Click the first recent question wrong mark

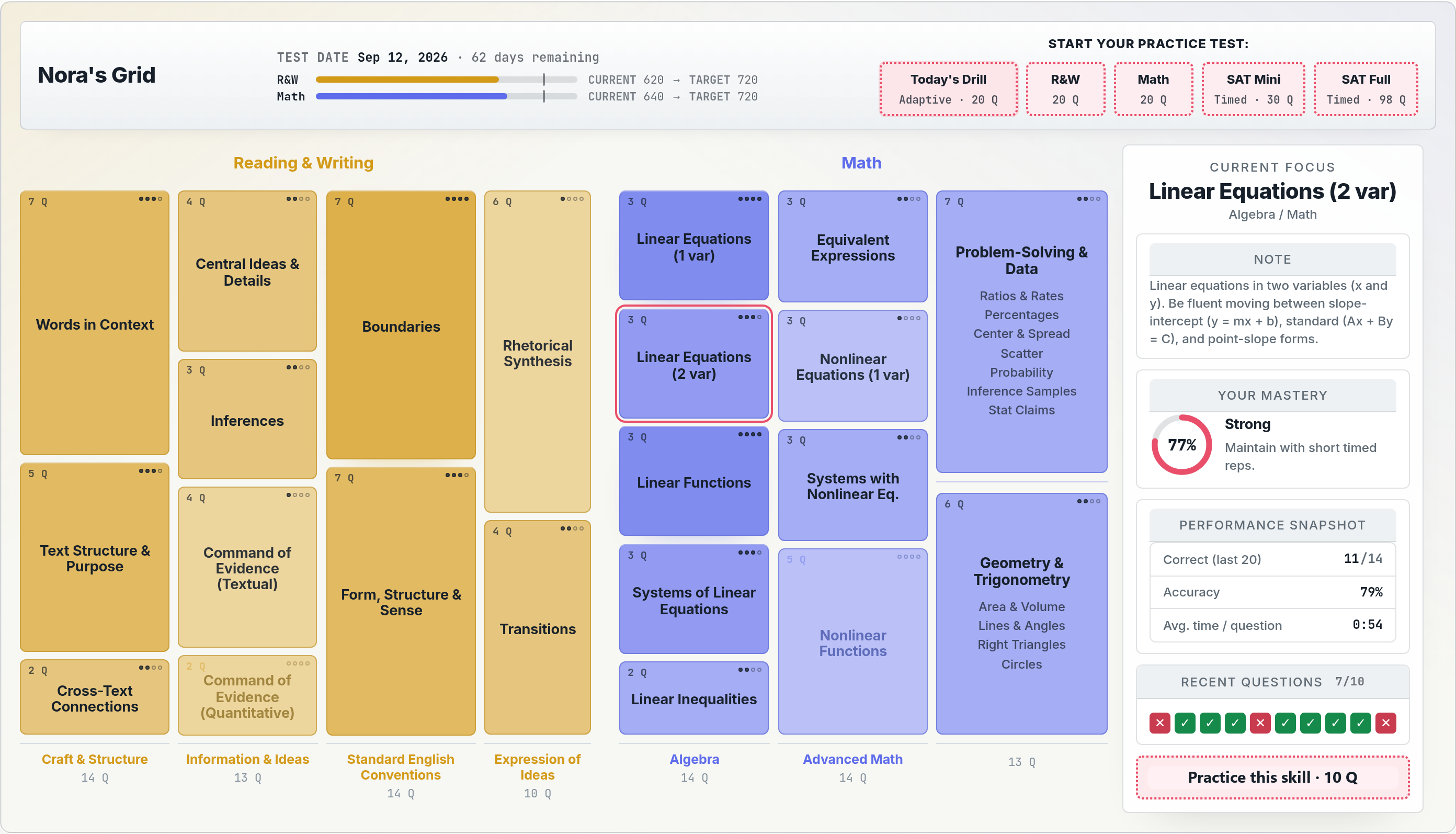[x=1159, y=723]
